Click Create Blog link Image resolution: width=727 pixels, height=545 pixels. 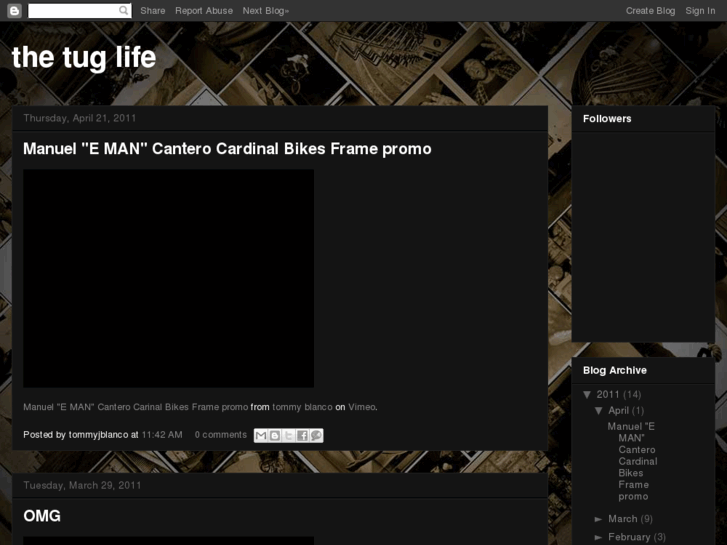pos(650,11)
